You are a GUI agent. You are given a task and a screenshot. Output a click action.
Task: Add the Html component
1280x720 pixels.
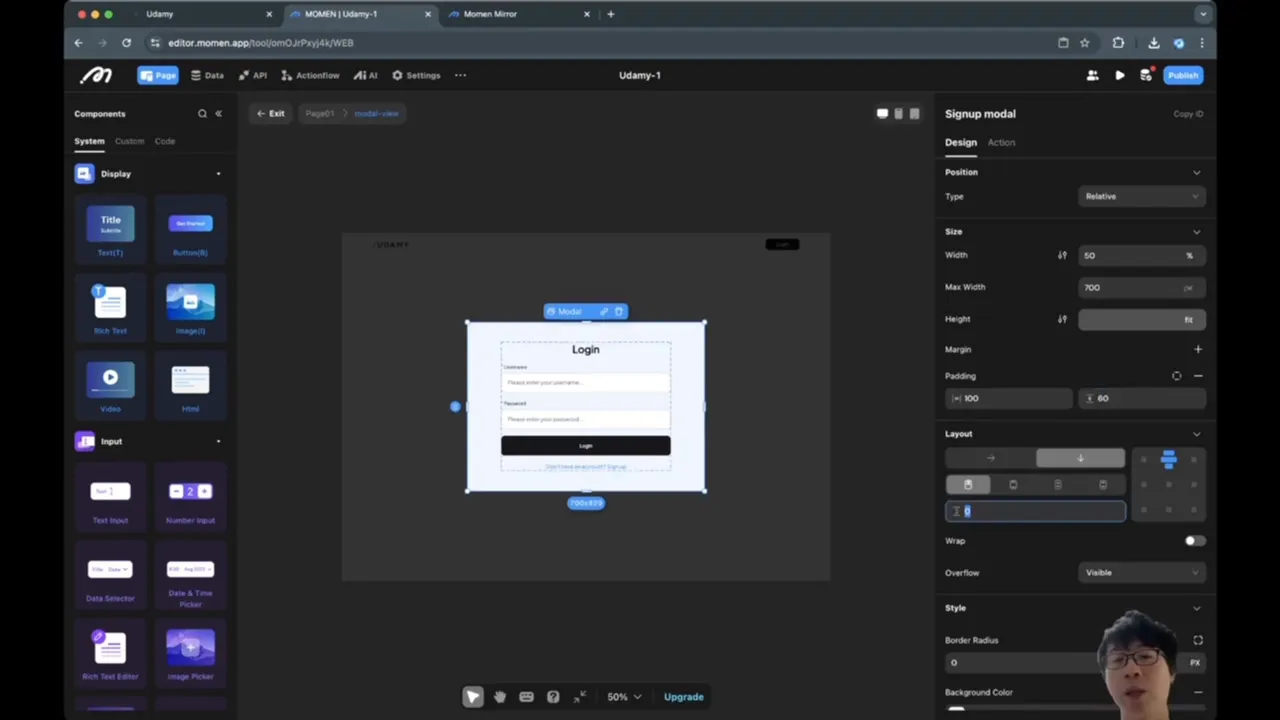(190, 387)
